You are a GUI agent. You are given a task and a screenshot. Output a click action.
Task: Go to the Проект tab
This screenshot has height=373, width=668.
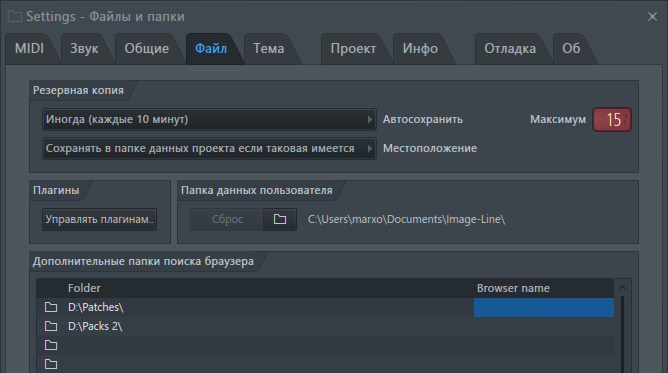353,49
